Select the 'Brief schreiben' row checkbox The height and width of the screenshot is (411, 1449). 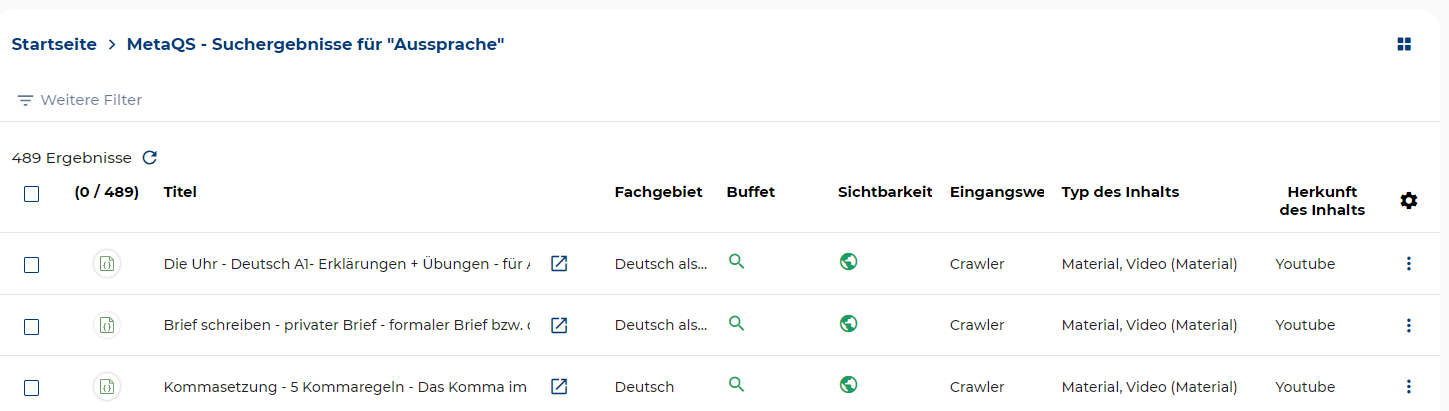pyautogui.click(x=32, y=326)
